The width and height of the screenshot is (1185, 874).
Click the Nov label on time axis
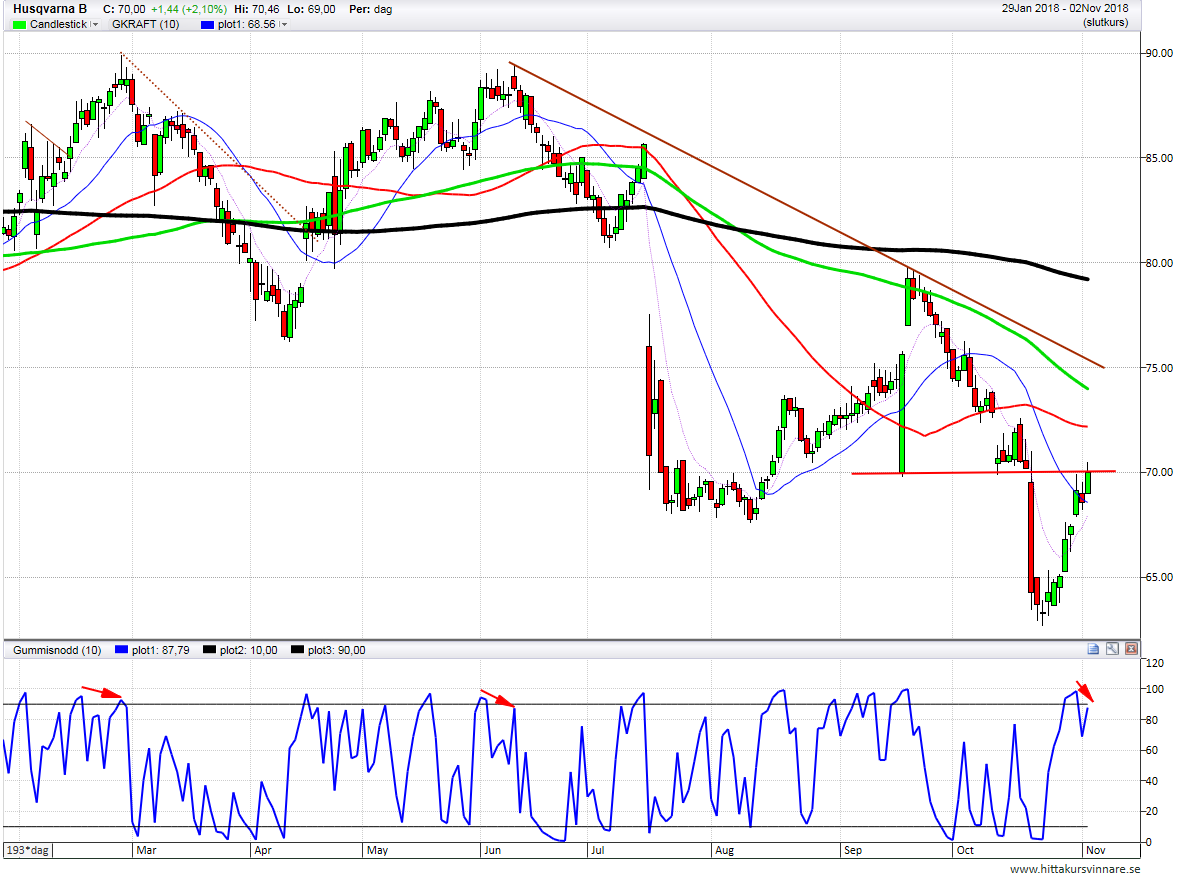click(1096, 850)
